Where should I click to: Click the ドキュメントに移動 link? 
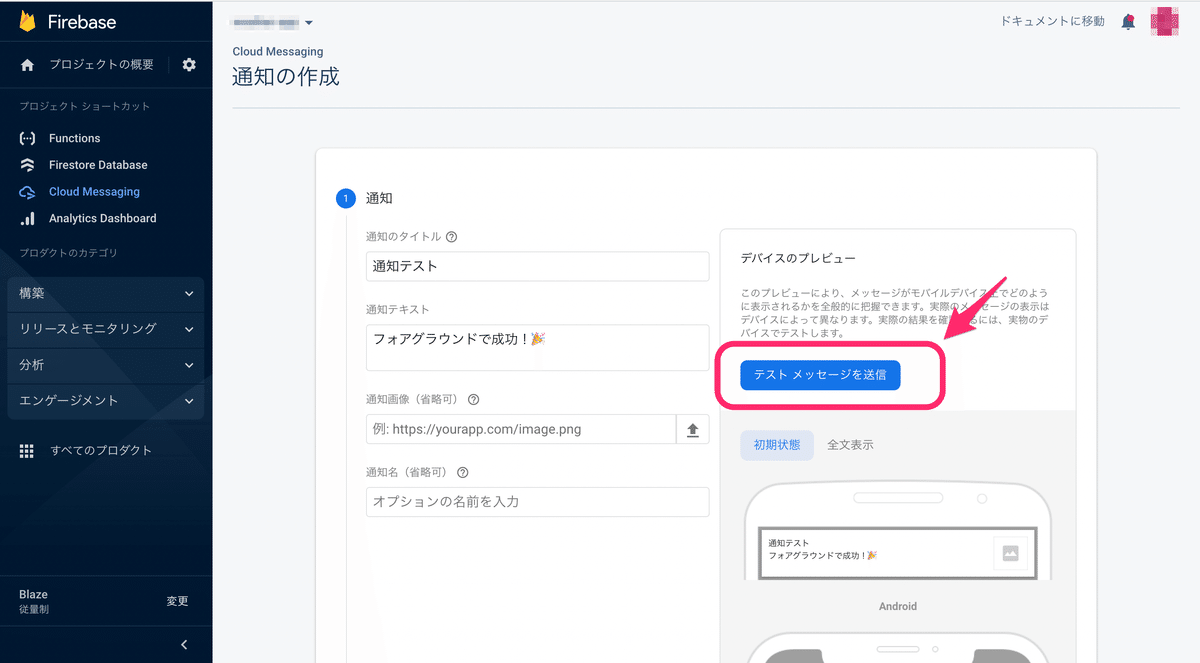click(x=1052, y=21)
